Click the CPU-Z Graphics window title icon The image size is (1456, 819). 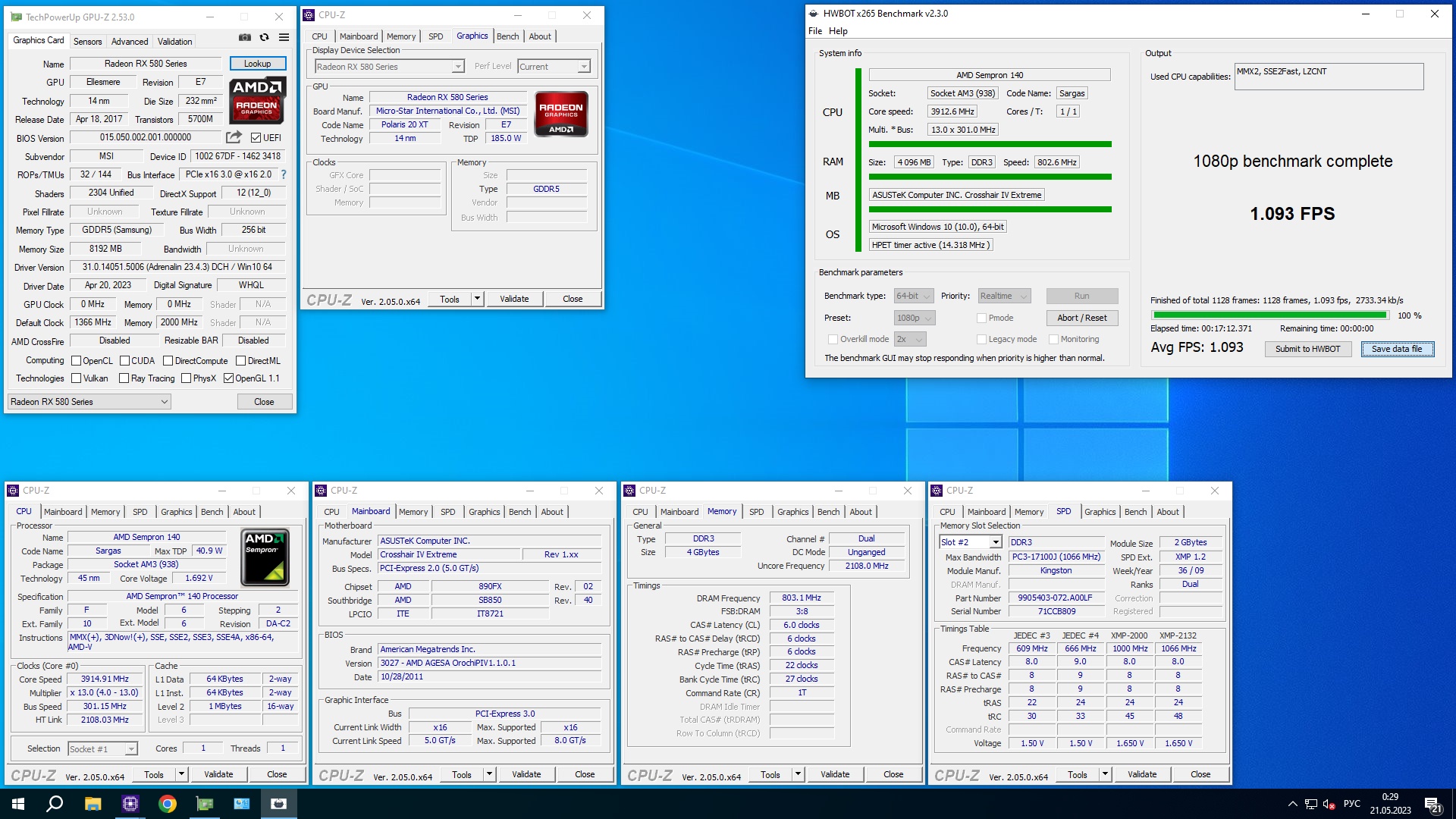point(309,14)
